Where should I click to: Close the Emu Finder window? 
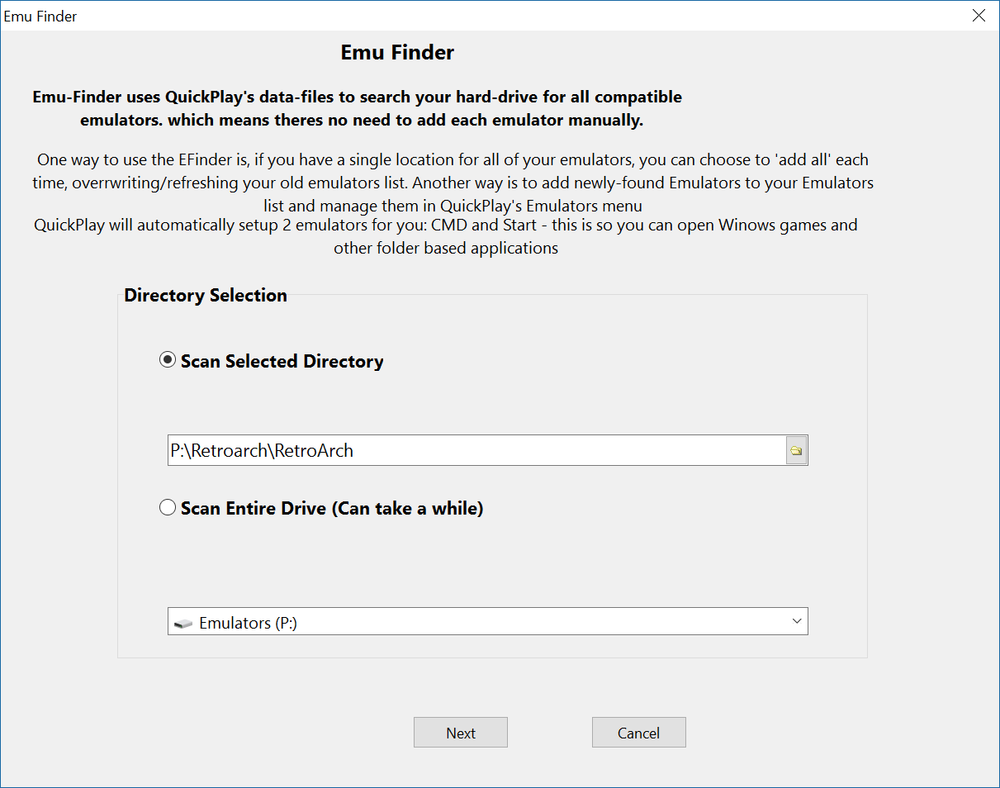point(978,15)
